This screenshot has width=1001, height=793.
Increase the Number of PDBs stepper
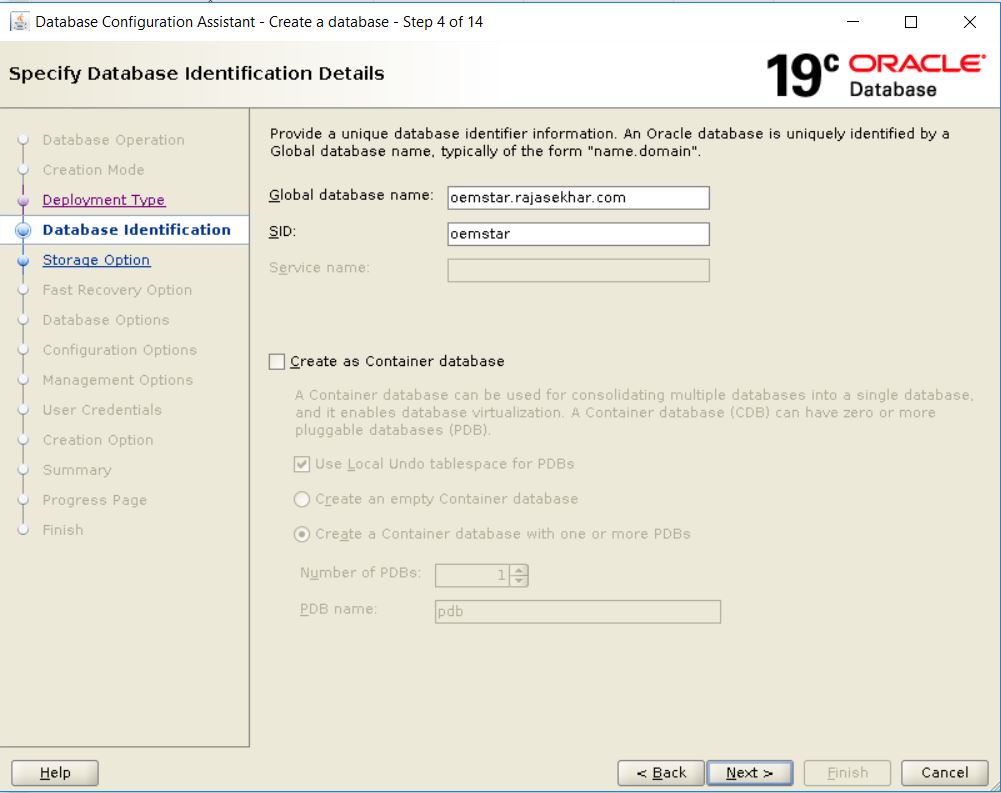518,570
